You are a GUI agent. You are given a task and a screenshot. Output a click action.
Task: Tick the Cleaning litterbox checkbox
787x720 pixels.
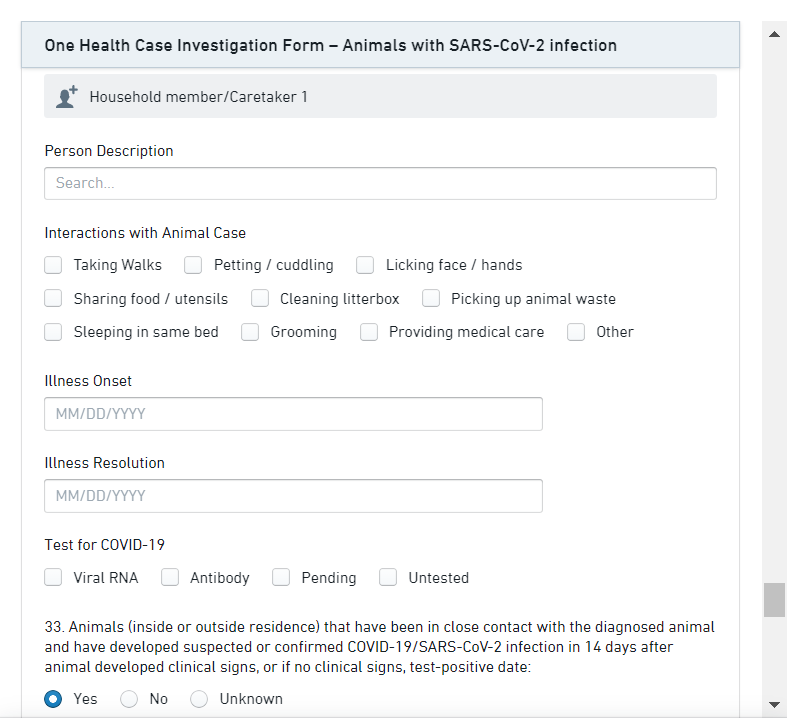(260, 298)
